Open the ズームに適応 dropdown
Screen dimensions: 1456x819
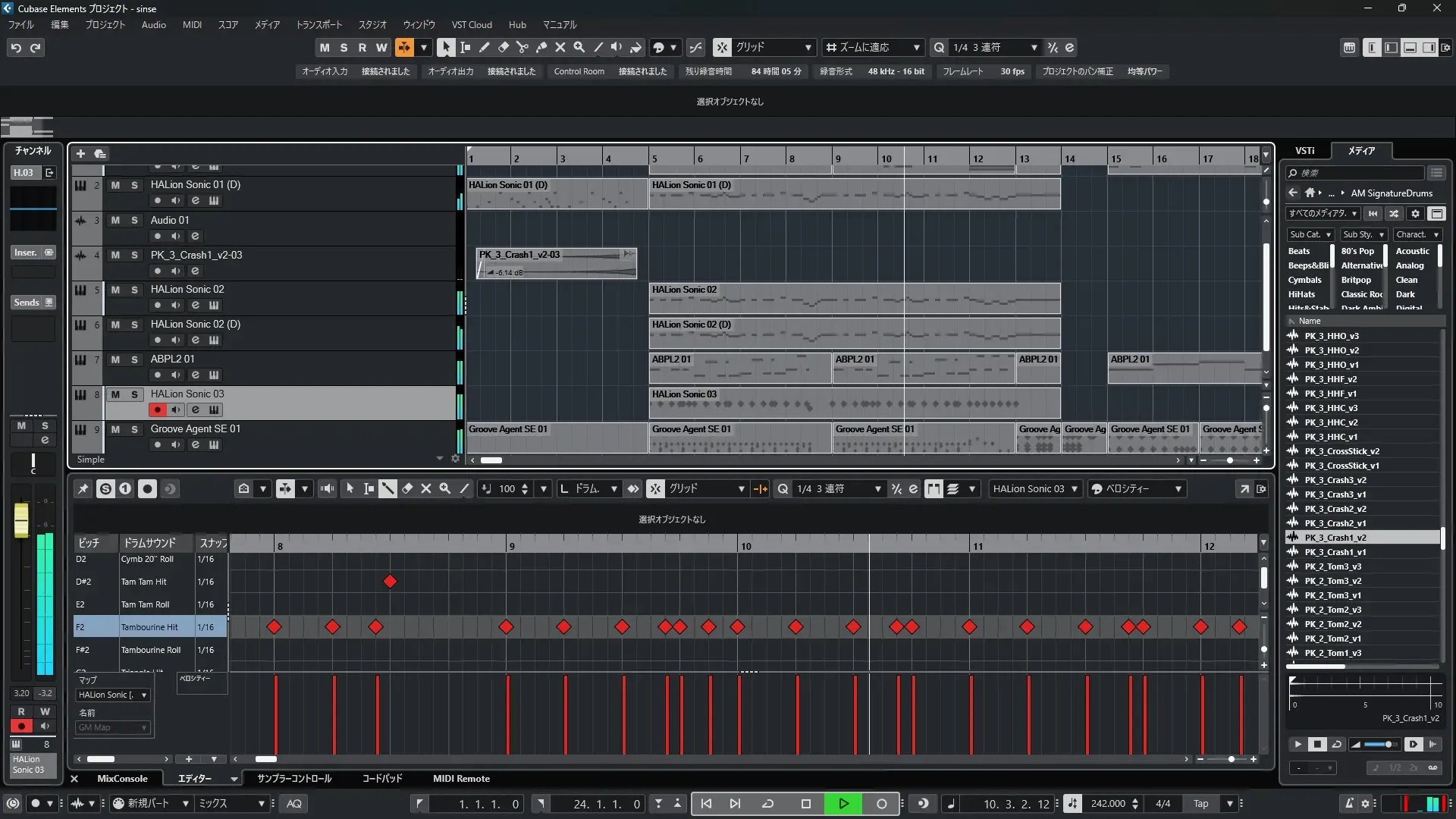point(873,47)
